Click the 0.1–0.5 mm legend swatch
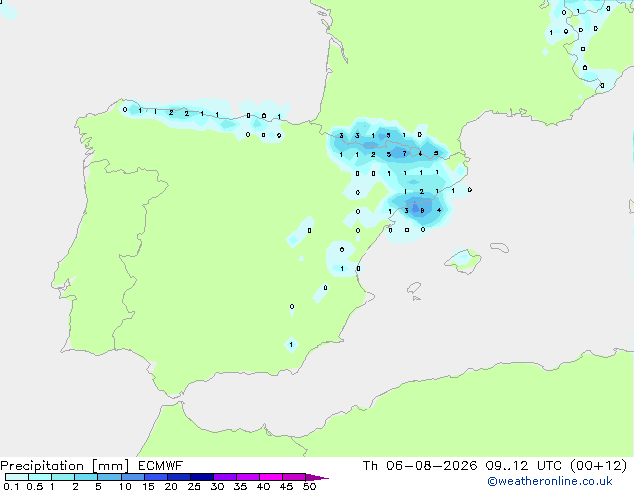634x490 pixels. coord(17,477)
